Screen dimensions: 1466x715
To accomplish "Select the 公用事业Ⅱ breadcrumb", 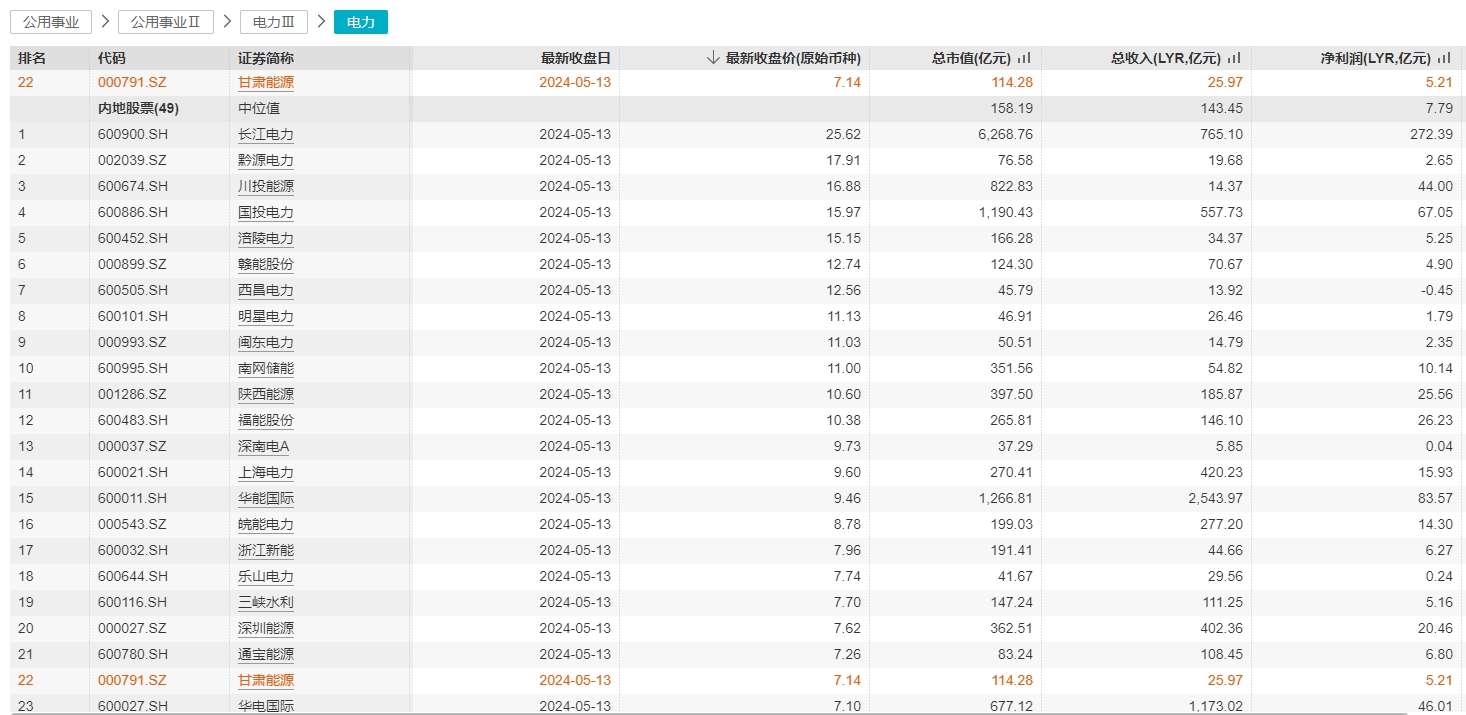I will pyautogui.click(x=166, y=22).
